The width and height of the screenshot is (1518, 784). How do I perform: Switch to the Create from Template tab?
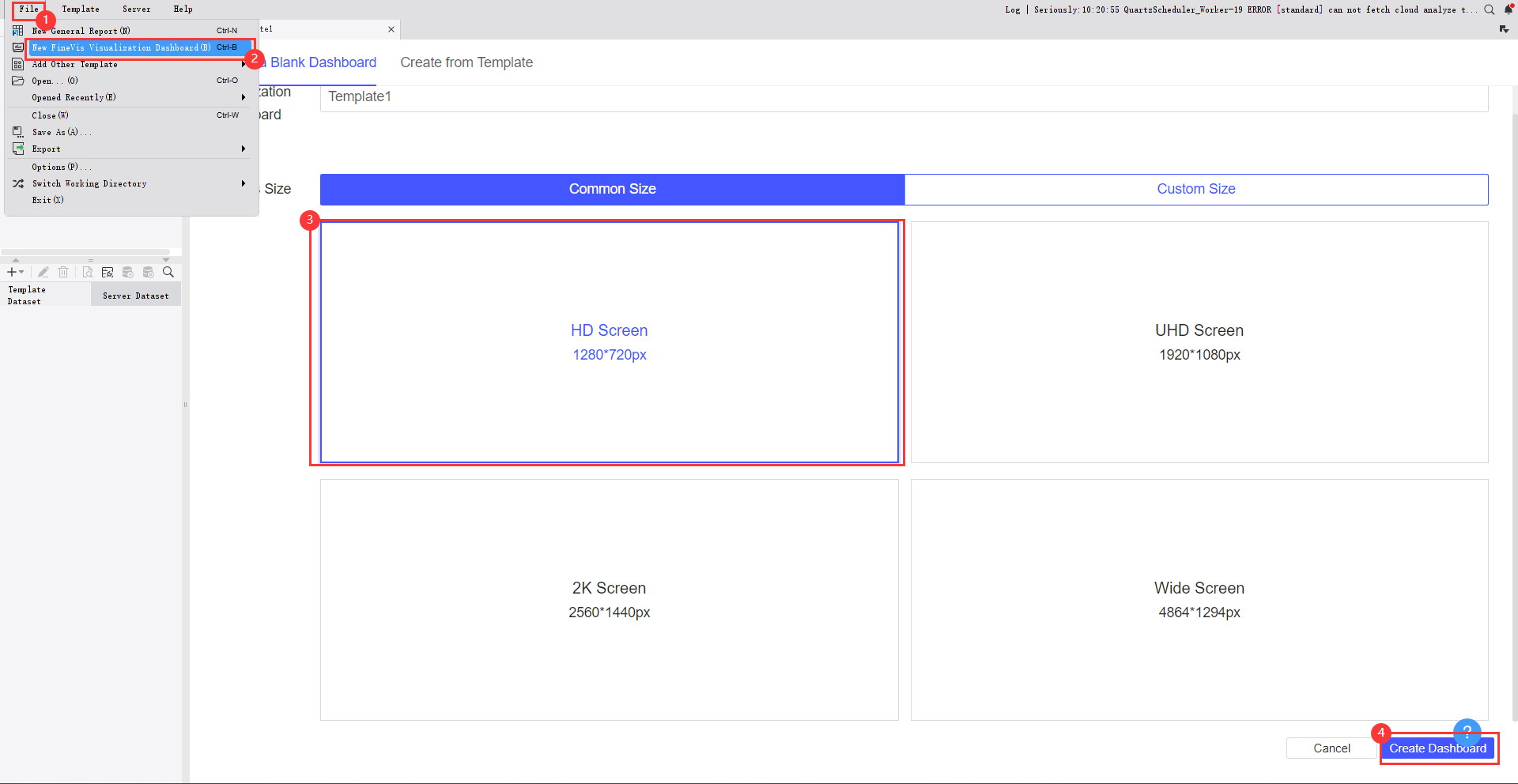point(466,62)
